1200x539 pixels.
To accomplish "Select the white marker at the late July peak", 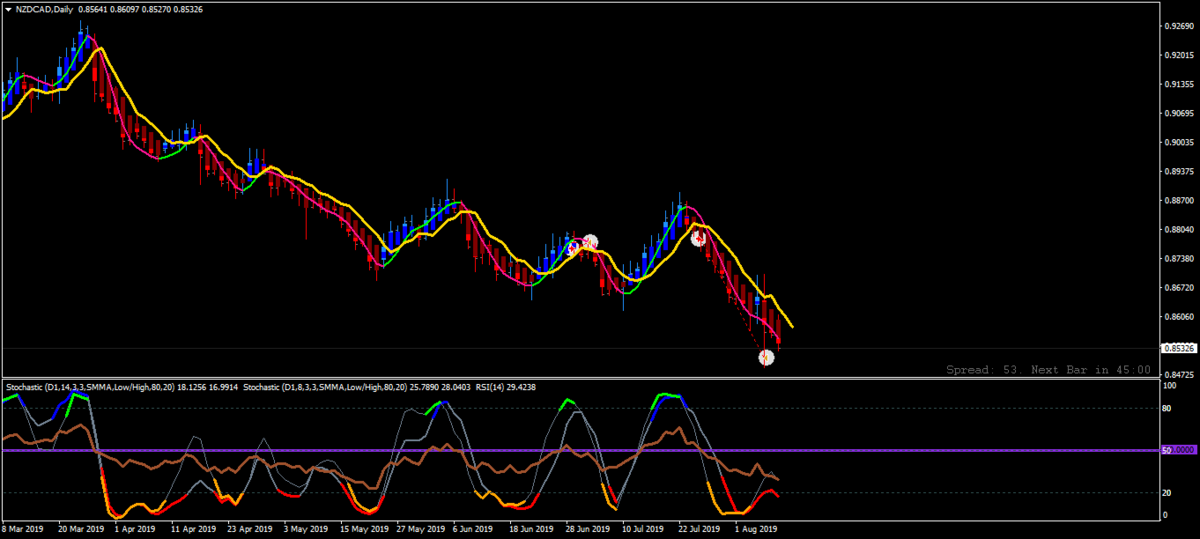I will coord(699,238).
